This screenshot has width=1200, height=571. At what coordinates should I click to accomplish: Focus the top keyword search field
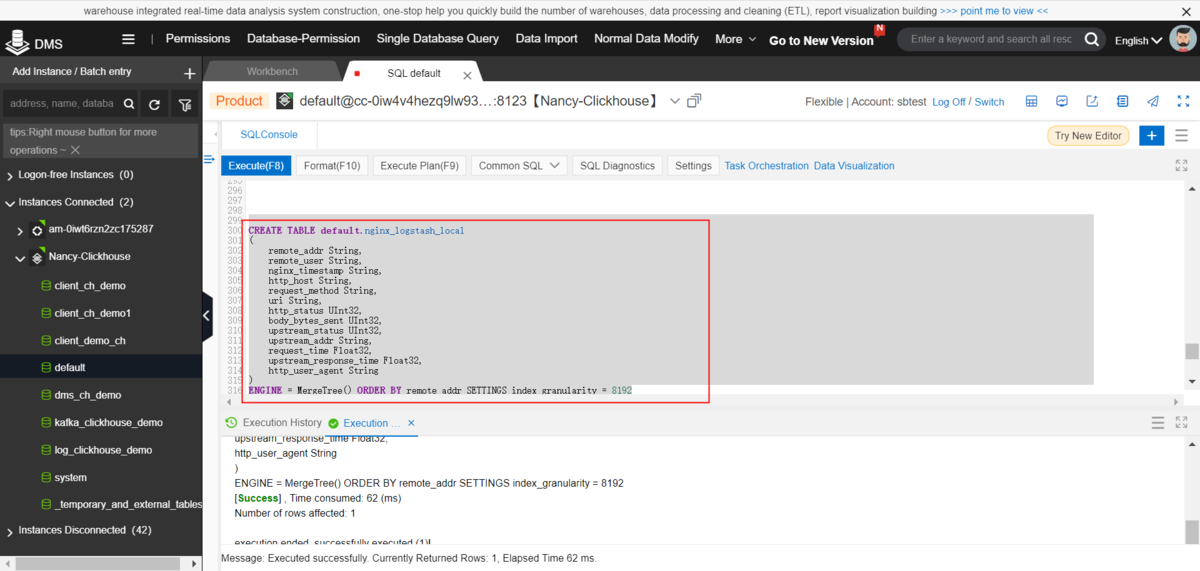990,40
